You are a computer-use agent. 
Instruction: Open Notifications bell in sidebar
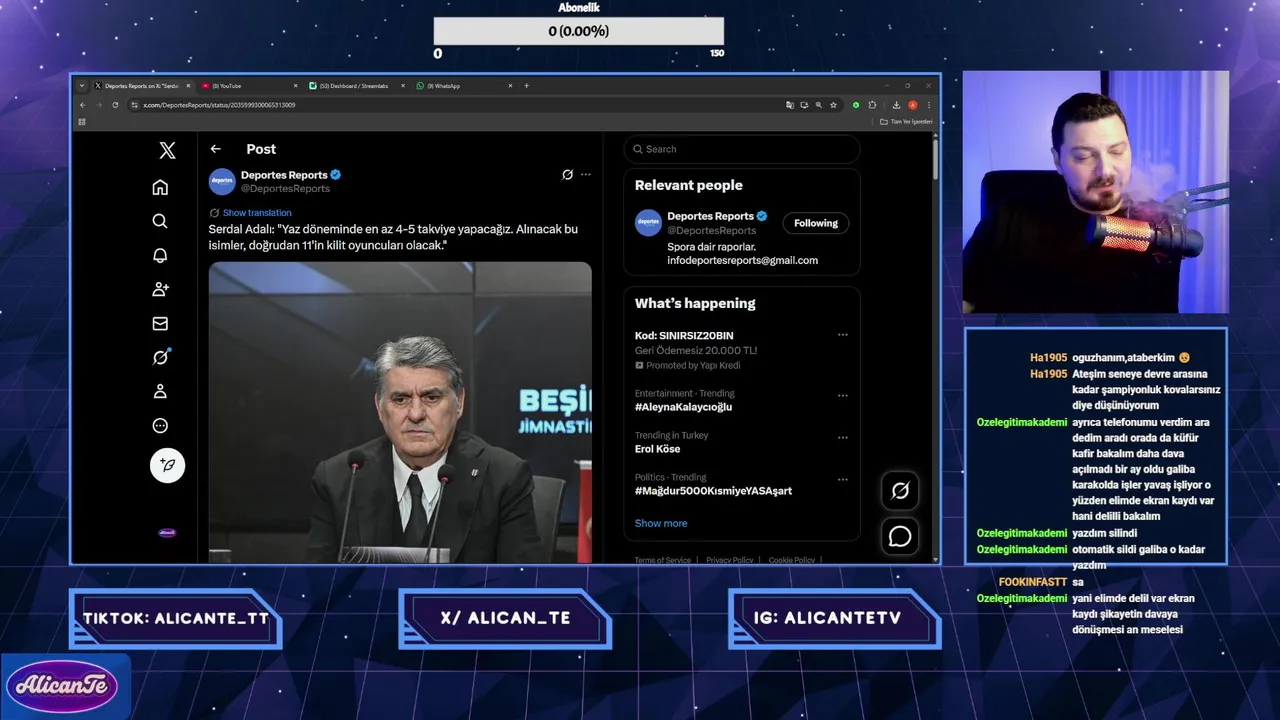[x=160, y=255]
